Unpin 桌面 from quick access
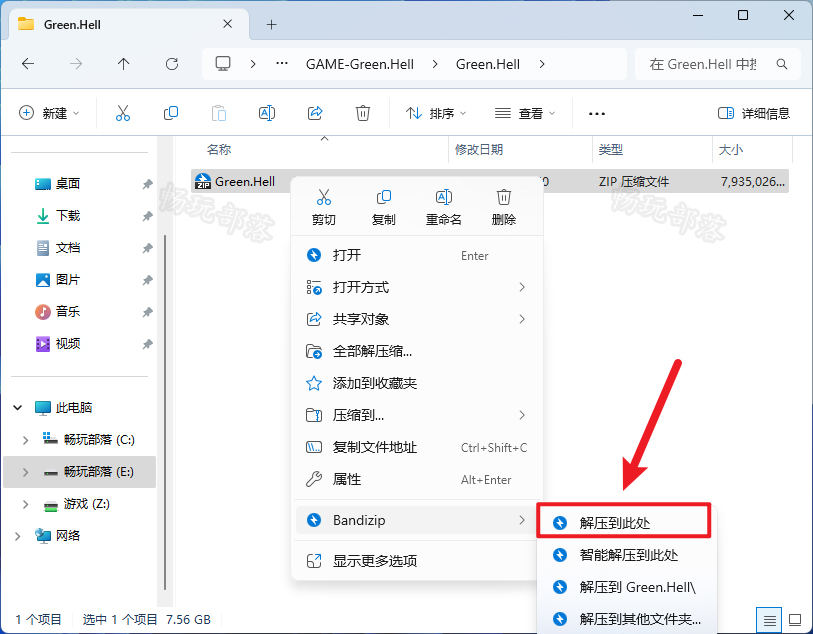Image resolution: width=813 pixels, height=634 pixels. (147, 184)
